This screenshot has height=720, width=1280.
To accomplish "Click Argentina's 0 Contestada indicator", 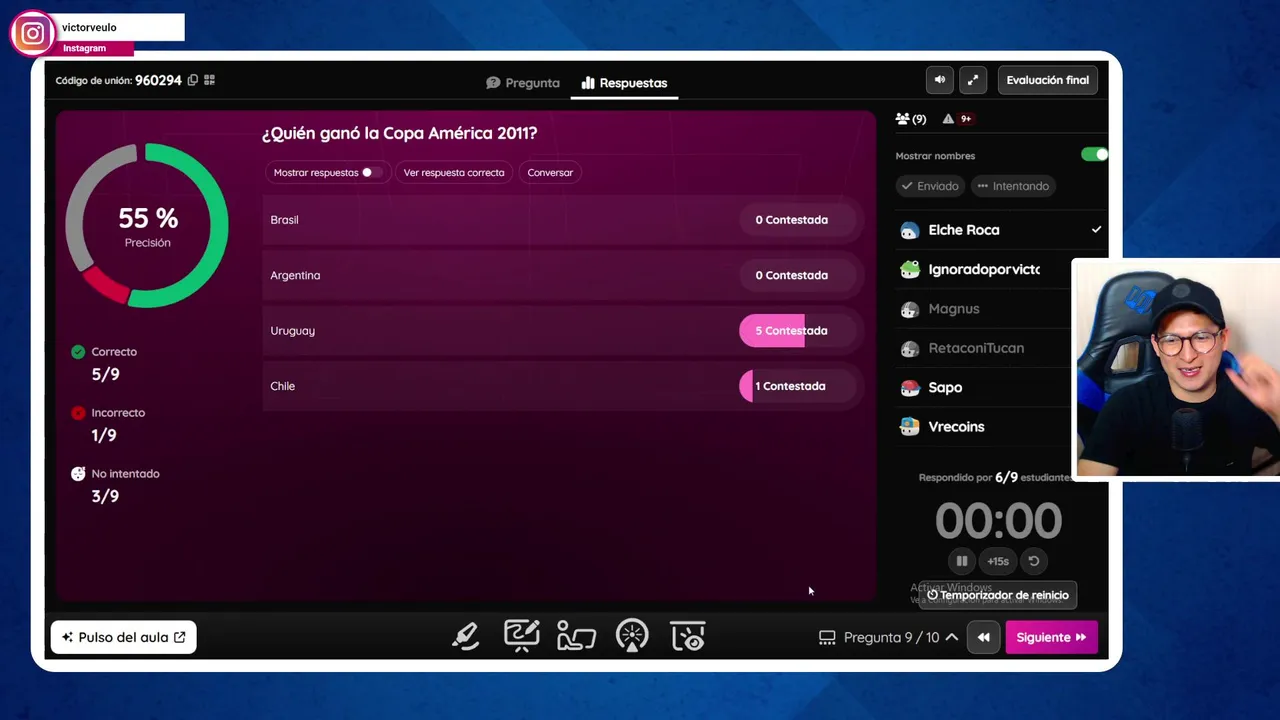I will click(x=798, y=275).
